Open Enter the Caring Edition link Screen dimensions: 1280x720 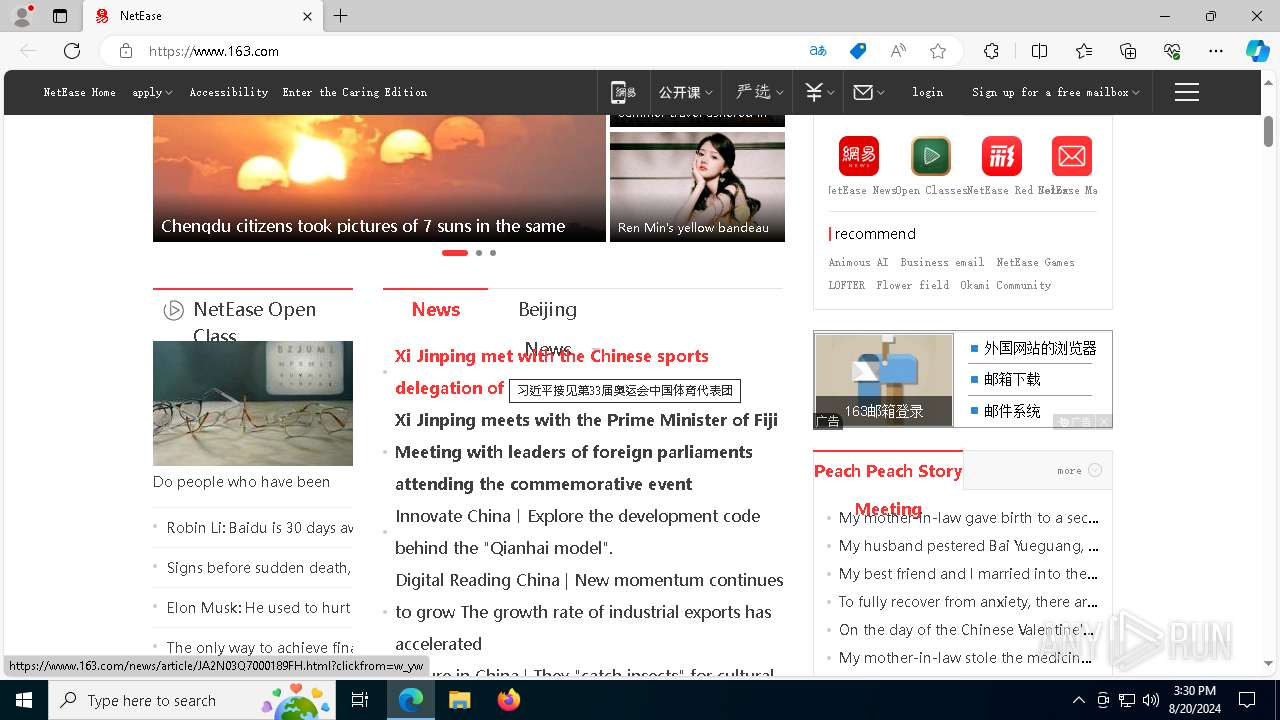pos(355,92)
